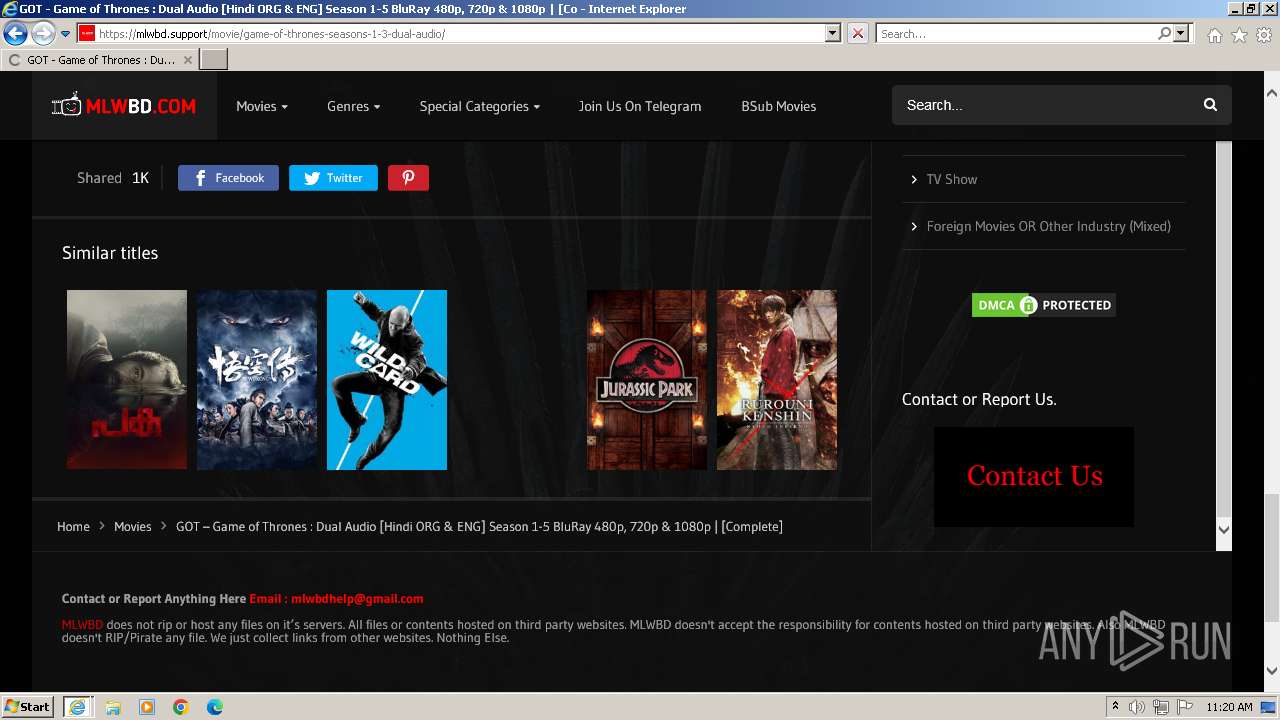The height and width of the screenshot is (720, 1280).
Task: Click the 11:20 AM system clock
Action: [1229, 707]
